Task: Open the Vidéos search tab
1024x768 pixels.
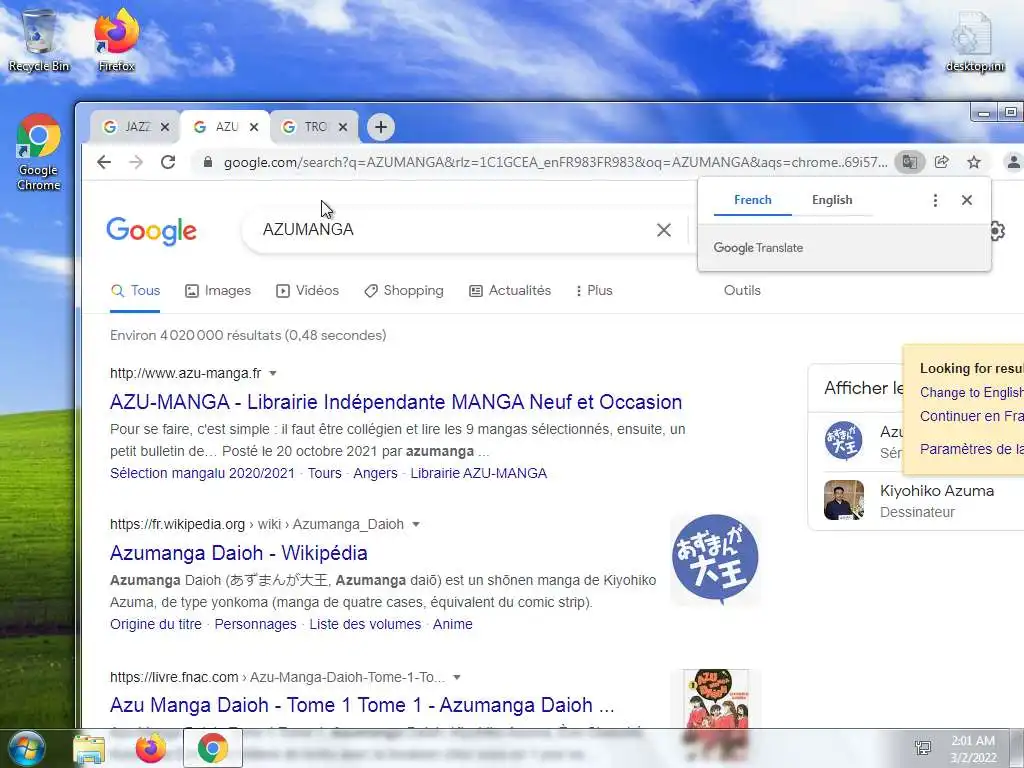Action: coord(308,291)
